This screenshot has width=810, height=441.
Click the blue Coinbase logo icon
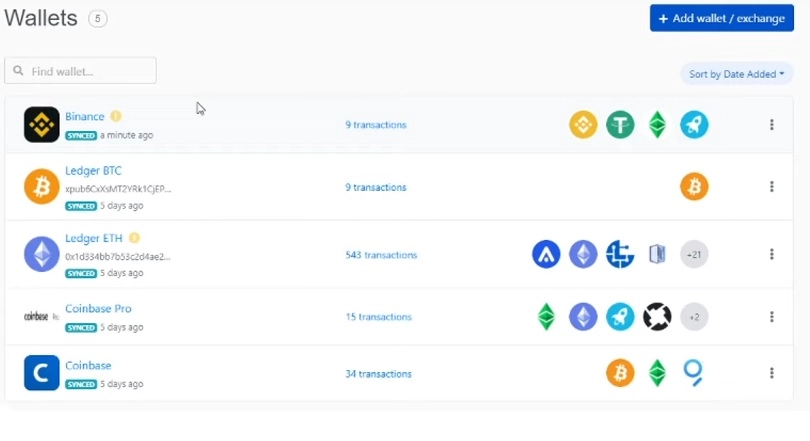42,373
